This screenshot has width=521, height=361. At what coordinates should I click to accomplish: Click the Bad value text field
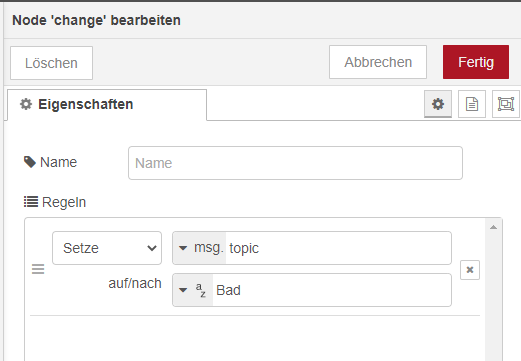pyautogui.click(x=332, y=290)
